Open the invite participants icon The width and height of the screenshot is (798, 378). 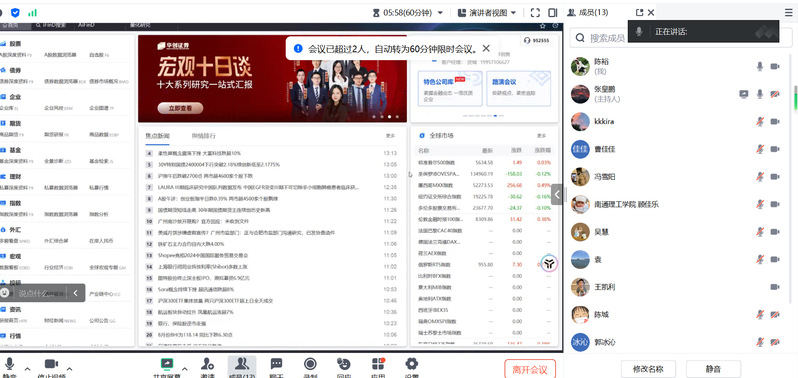point(207,364)
